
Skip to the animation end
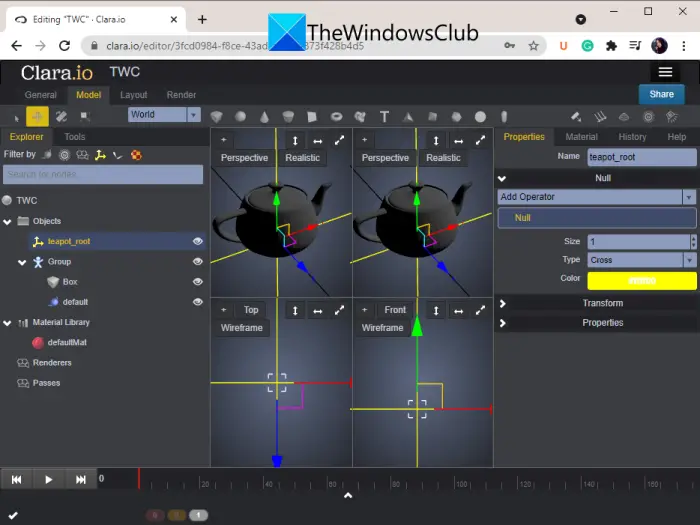coord(81,479)
